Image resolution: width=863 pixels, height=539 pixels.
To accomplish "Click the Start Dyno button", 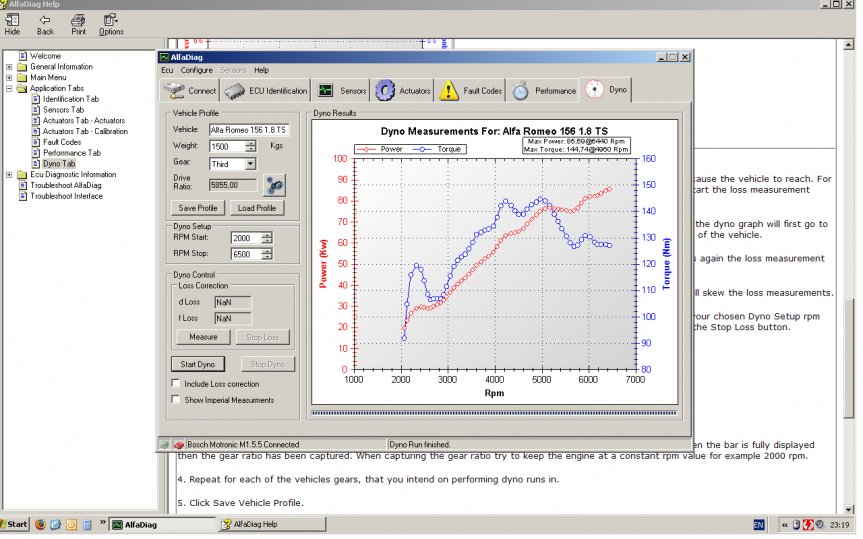I will coord(197,364).
